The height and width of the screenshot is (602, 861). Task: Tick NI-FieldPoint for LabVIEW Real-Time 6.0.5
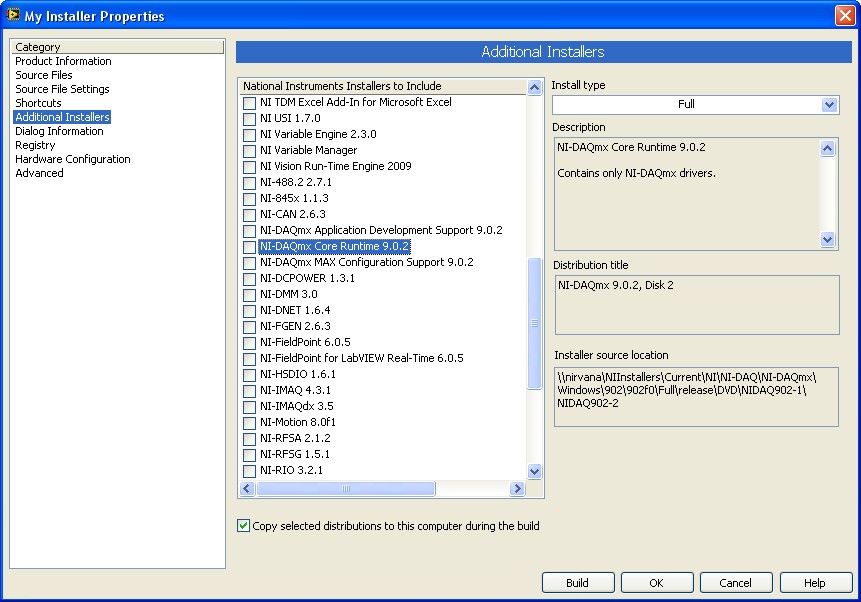point(249,359)
